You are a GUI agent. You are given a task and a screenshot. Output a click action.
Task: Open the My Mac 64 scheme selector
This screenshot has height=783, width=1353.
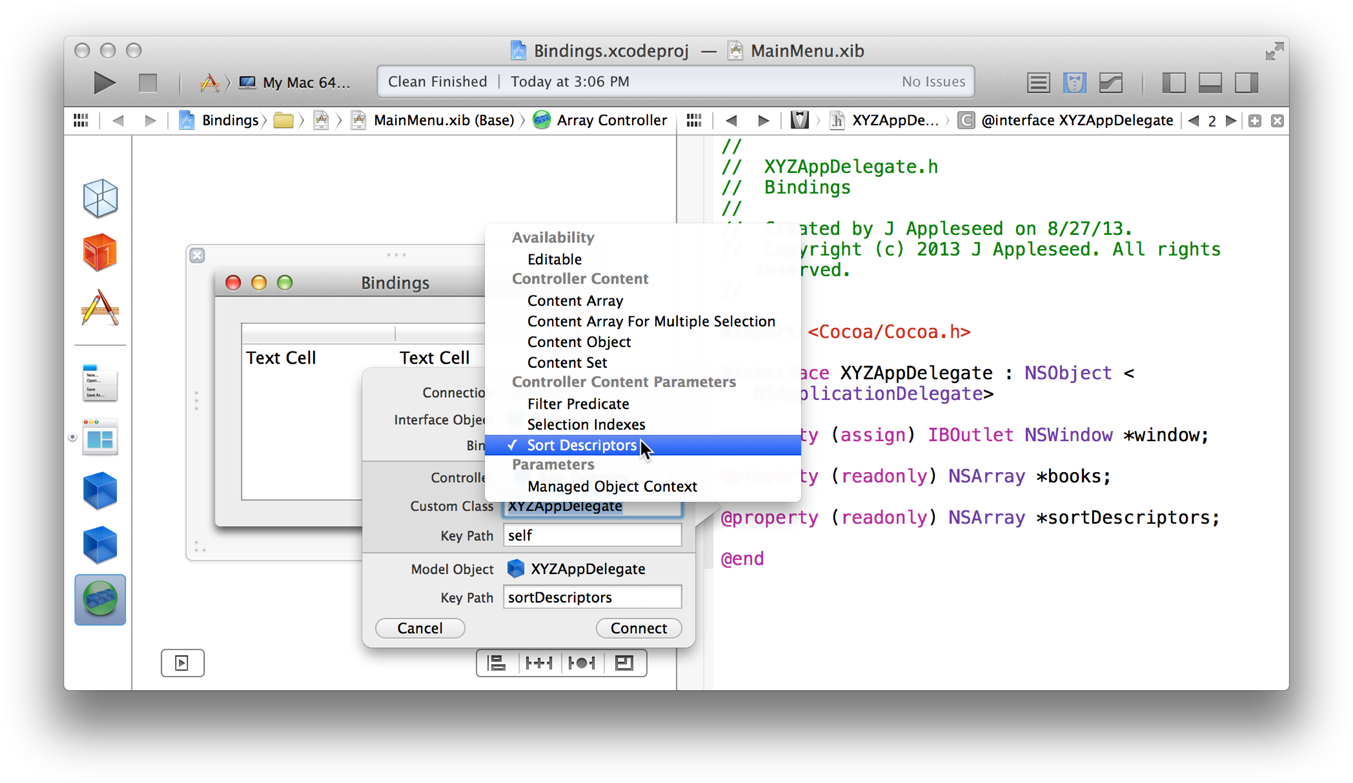point(295,83)
